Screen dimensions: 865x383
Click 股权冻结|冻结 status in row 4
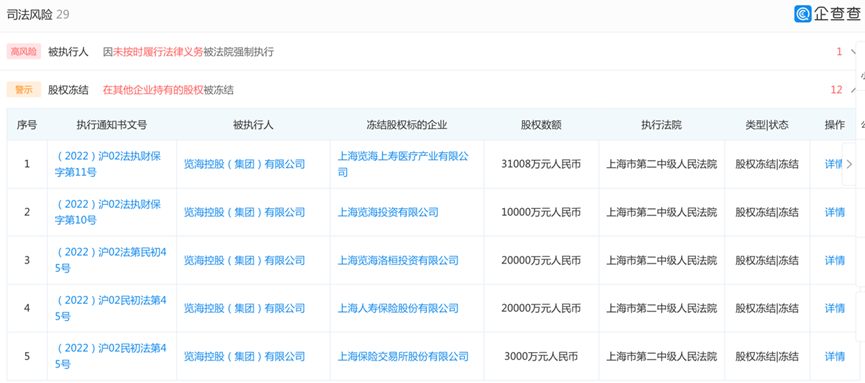pos(767,308)
